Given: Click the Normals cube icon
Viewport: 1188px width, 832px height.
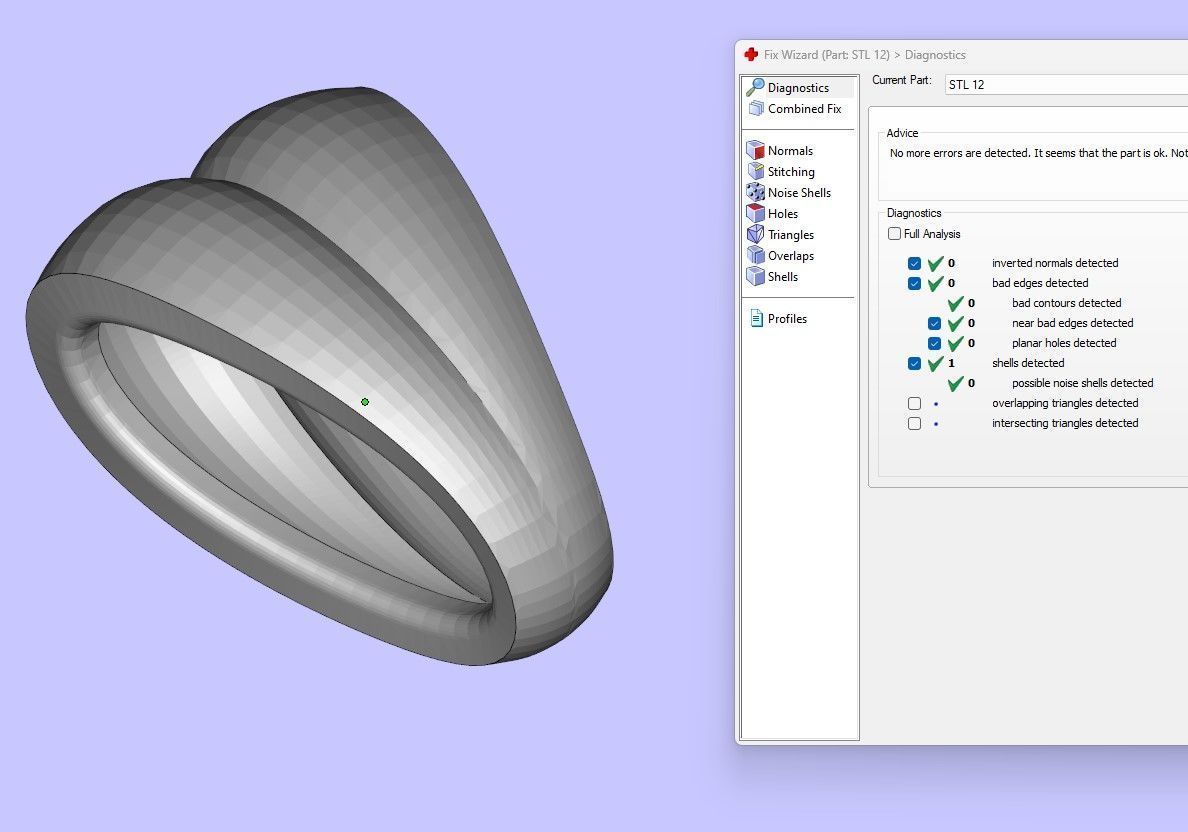Looking at the screenshot, I should tap(755, 150).
